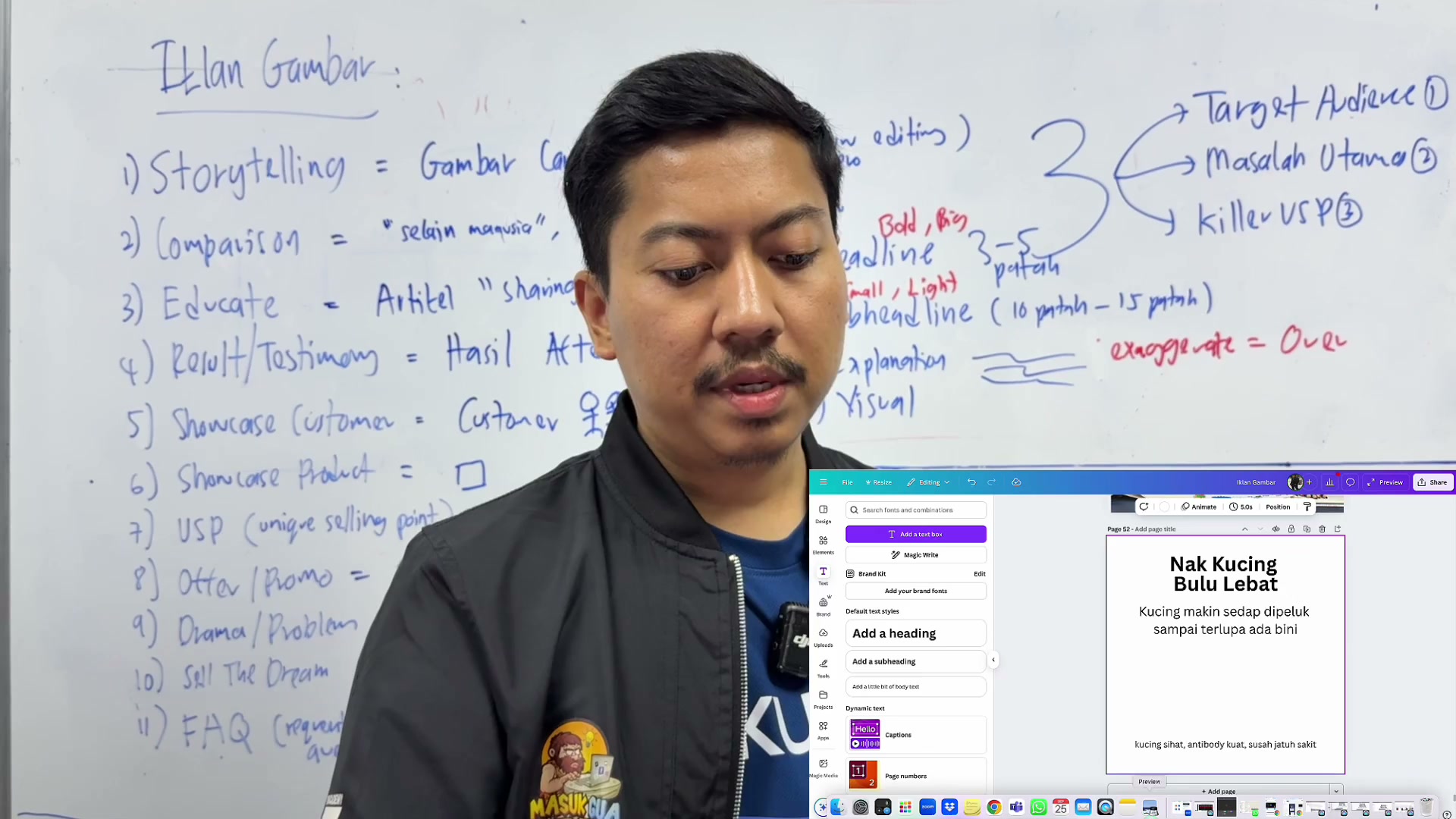Duplicate page 52 using copy icon
The height and width of the screenshot is (819, 1456).
pyautogui.click(x=1307, y=529)
